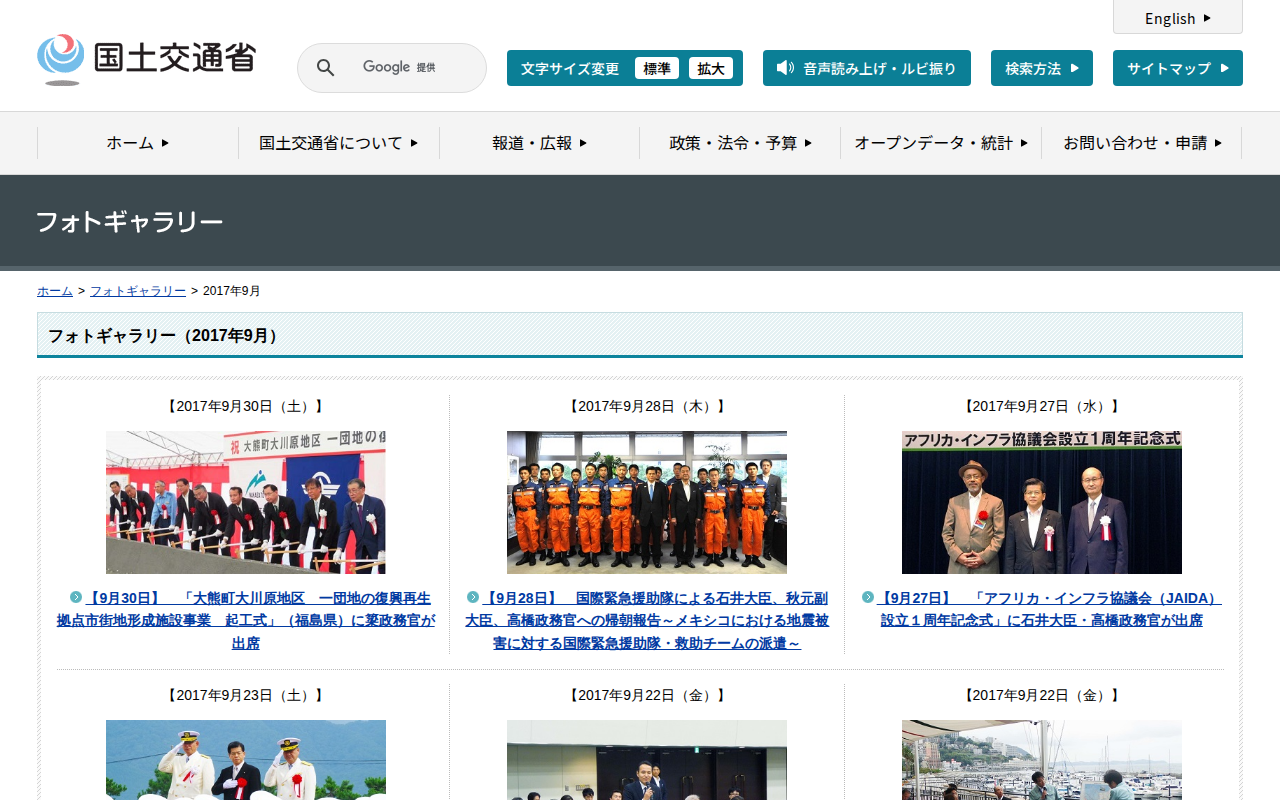Click the 文字サイズ変更 label
Image resolution: width=1280 pixels, height=800 pixels.
(x=570, y=68)
